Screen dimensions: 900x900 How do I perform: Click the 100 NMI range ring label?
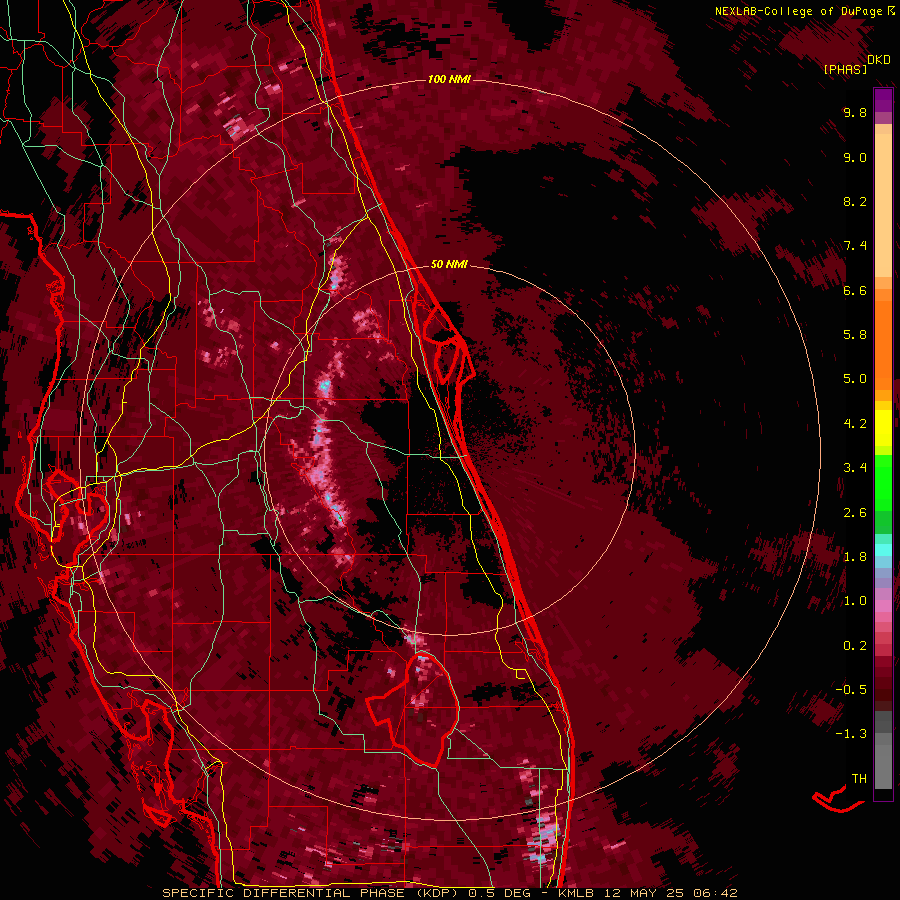(x=449, y=79)
